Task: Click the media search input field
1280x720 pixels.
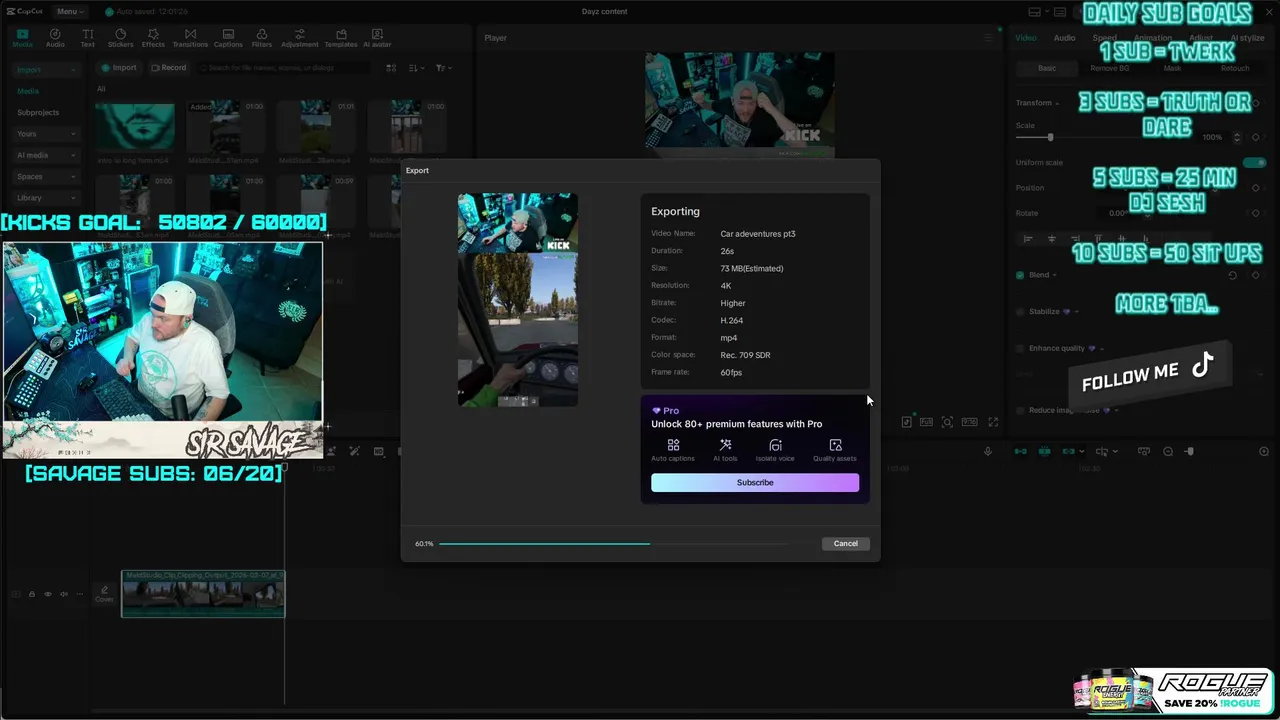Action: click(x=283, y=68)
